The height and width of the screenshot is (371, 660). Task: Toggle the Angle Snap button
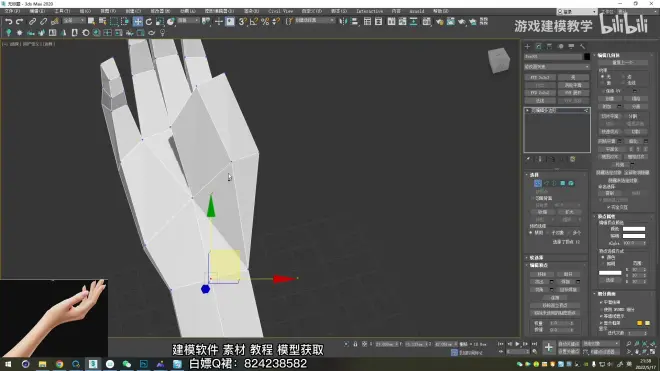[x=254, y=21]
